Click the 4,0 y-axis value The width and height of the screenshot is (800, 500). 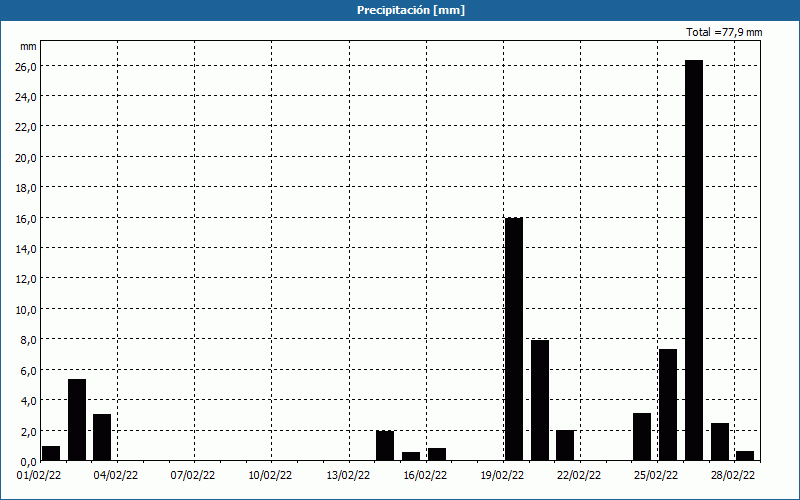[28, 401]
